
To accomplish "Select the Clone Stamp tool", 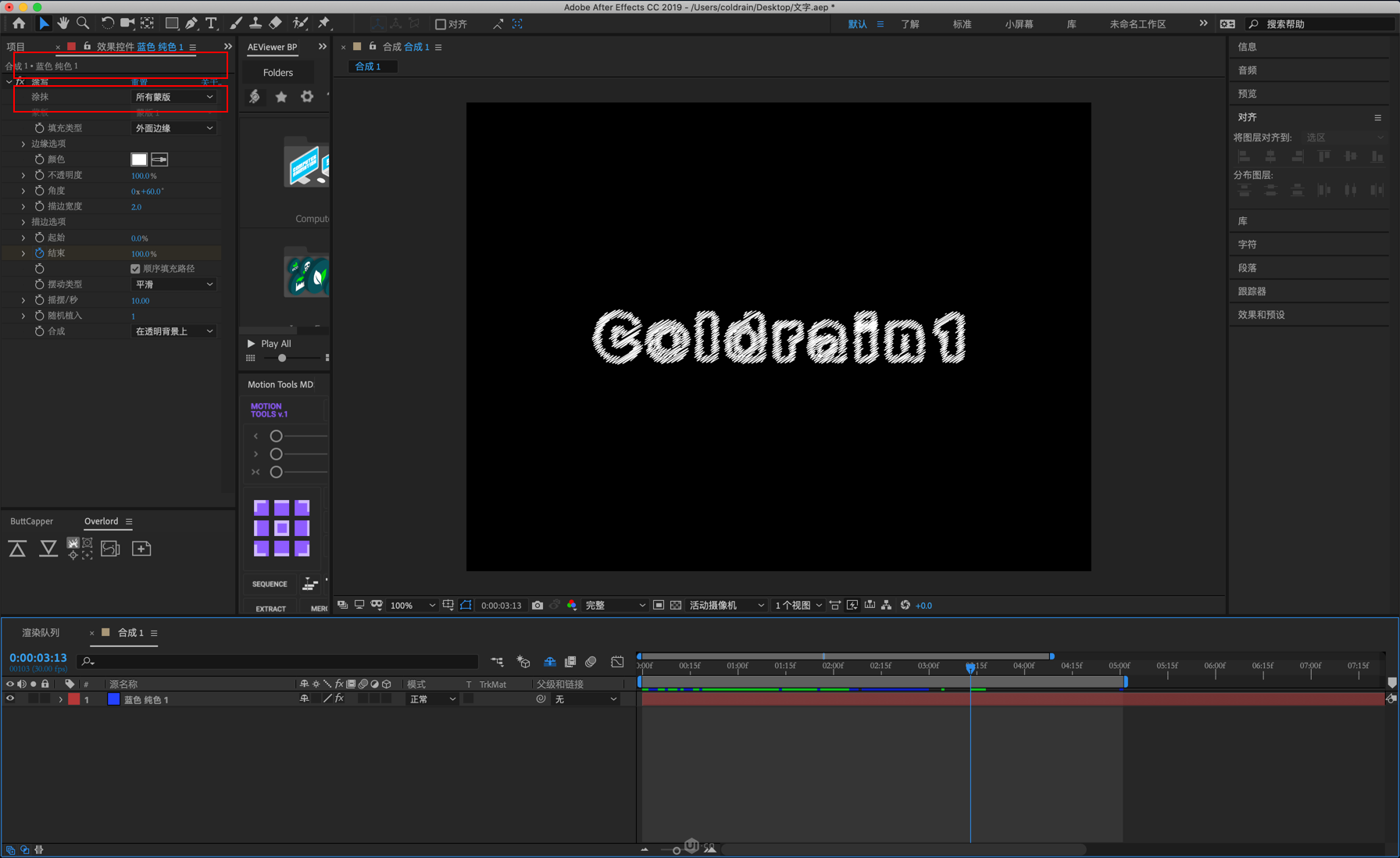I will (255, 23).
